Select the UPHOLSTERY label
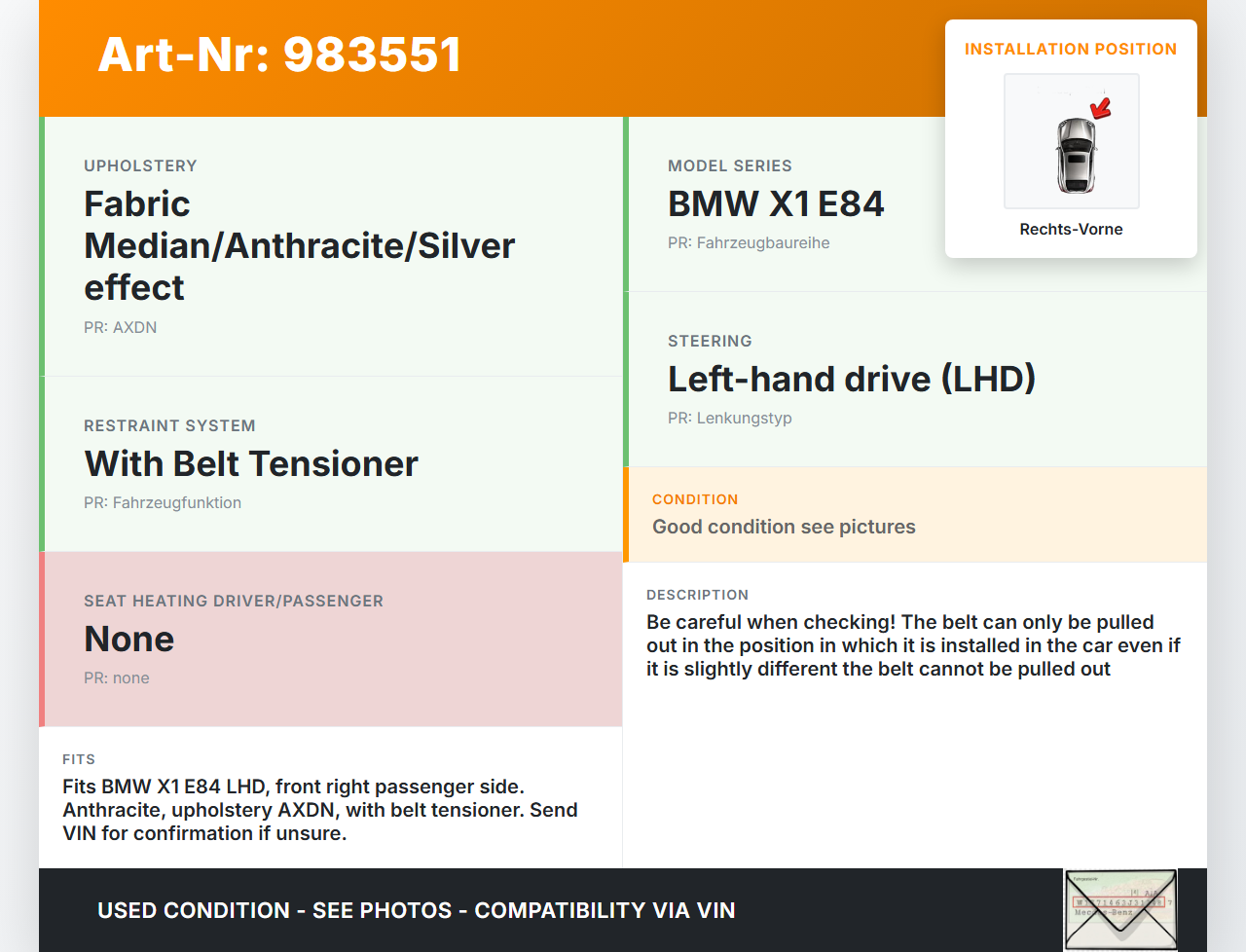This screenshot has width=1246, height=952. click(140, 165)
